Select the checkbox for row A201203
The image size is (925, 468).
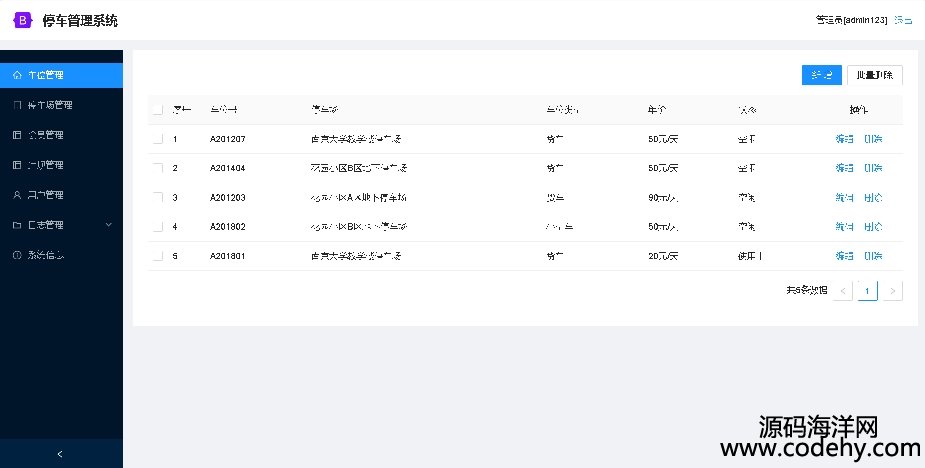point(157,198)
